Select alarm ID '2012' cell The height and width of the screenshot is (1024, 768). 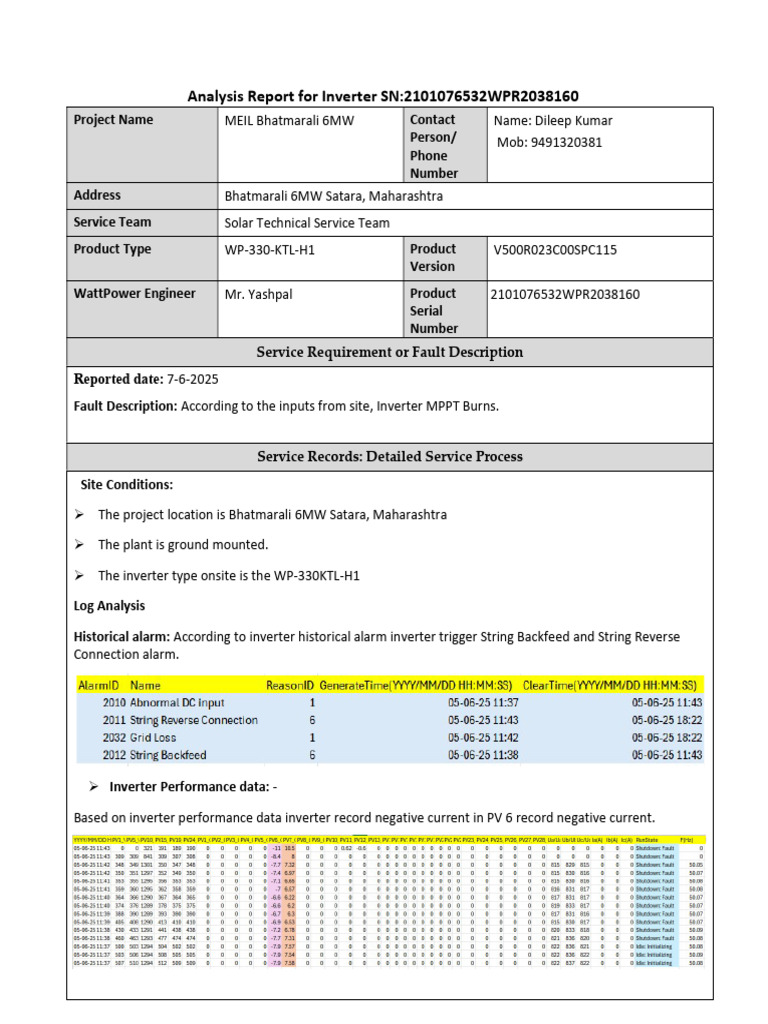[114, 755]
